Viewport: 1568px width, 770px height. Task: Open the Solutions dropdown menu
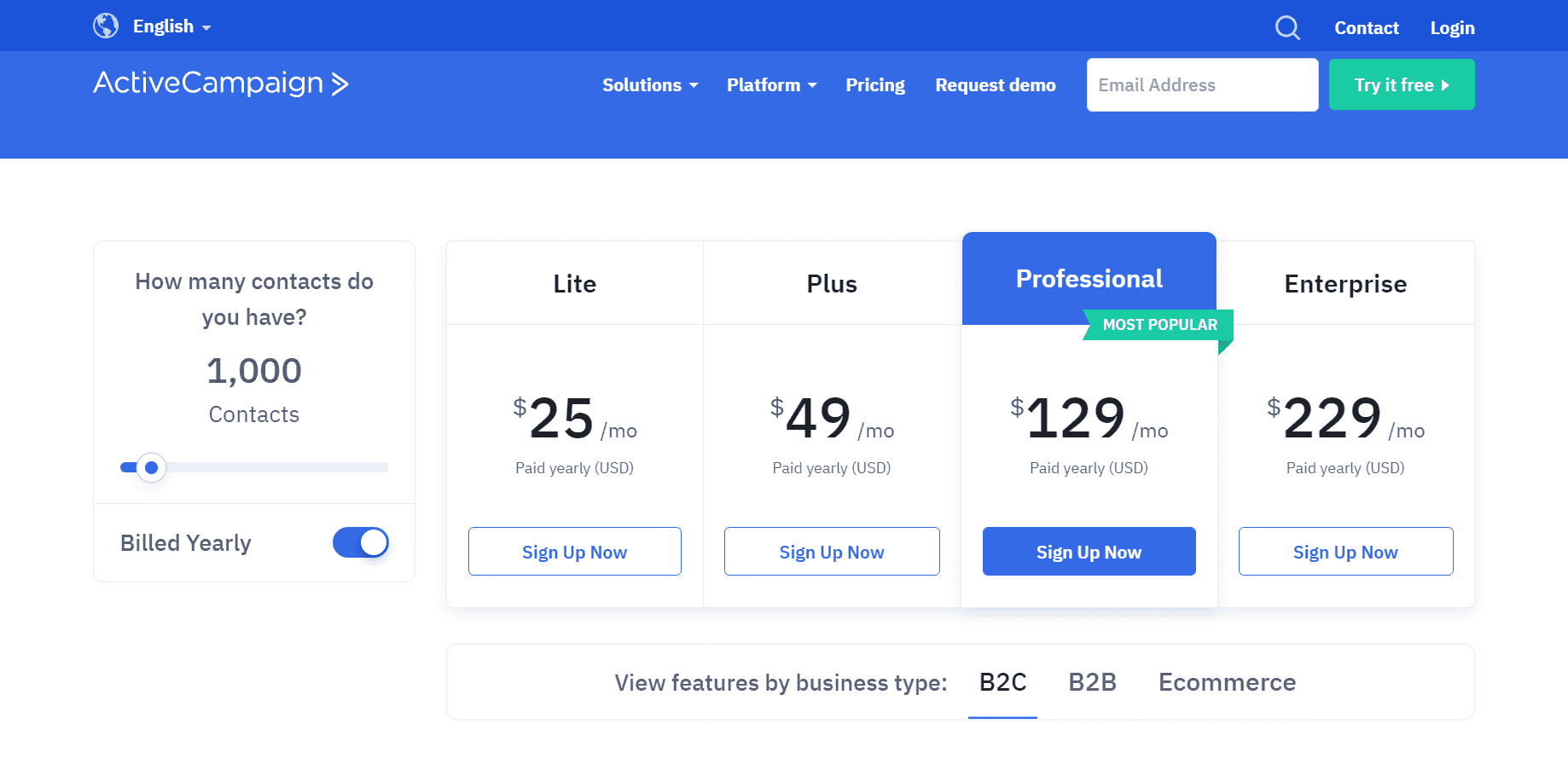[650, 85]
